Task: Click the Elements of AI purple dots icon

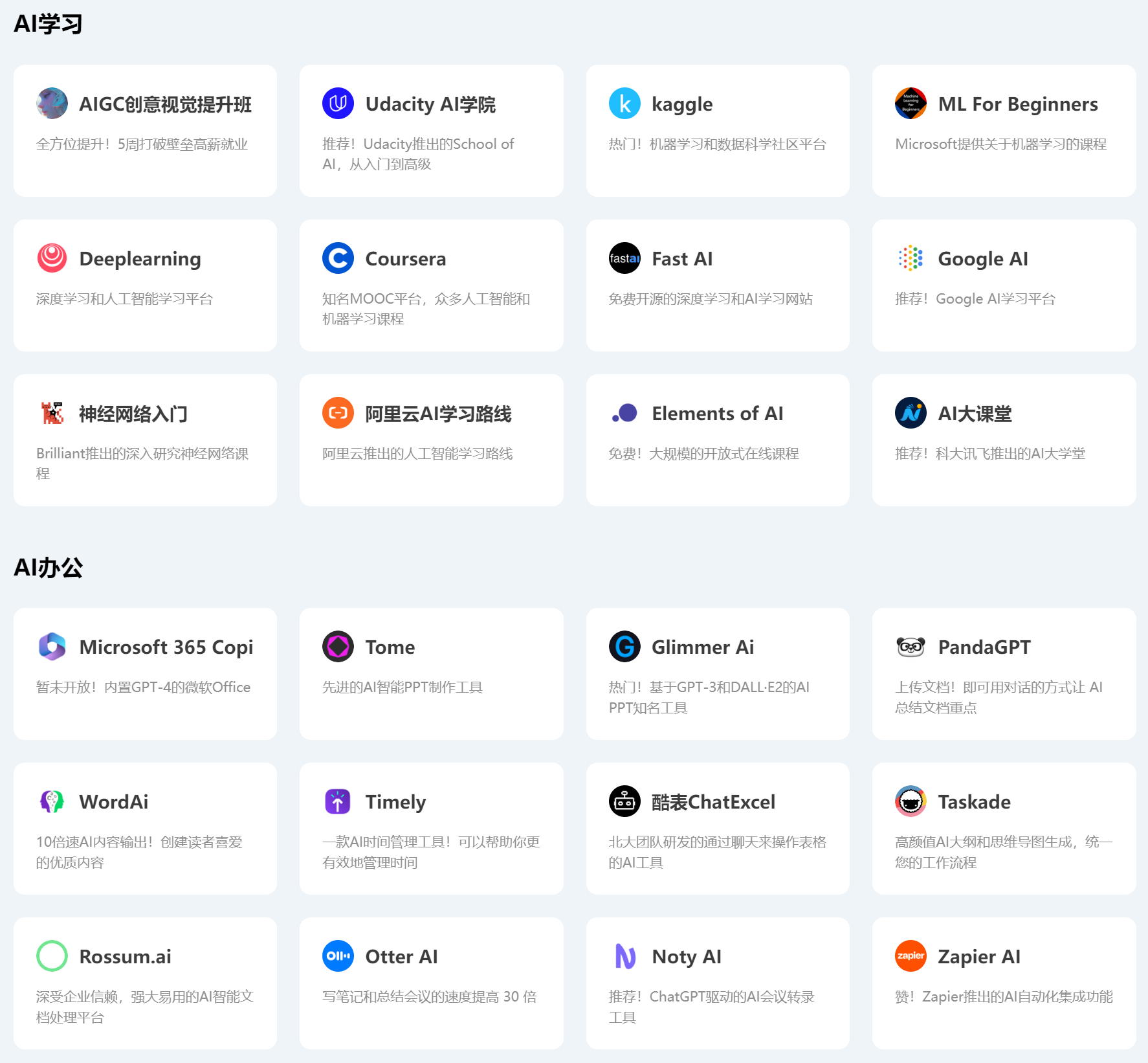Action: [x=624, y=413]
